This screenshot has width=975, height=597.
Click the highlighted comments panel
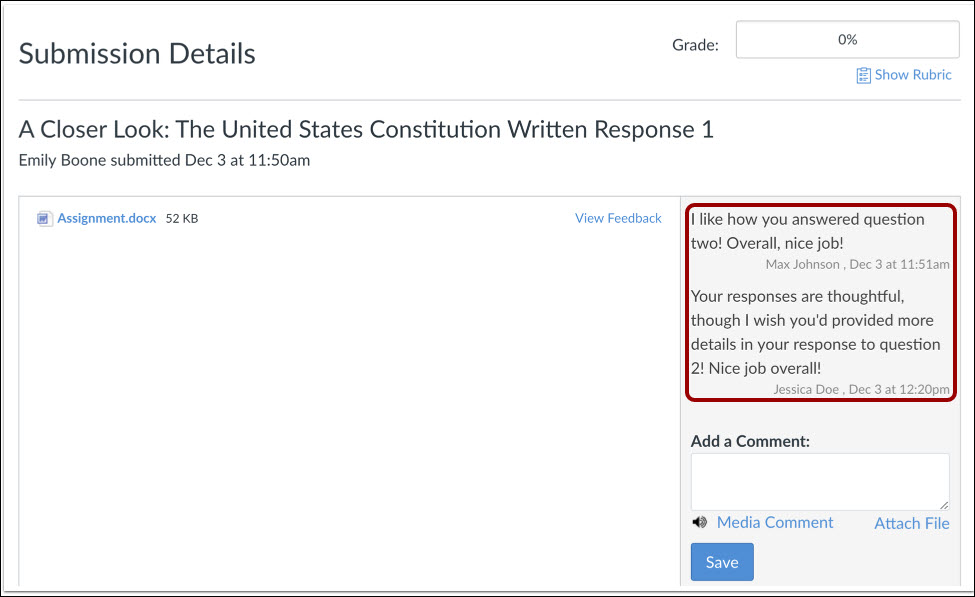[820, 300]
